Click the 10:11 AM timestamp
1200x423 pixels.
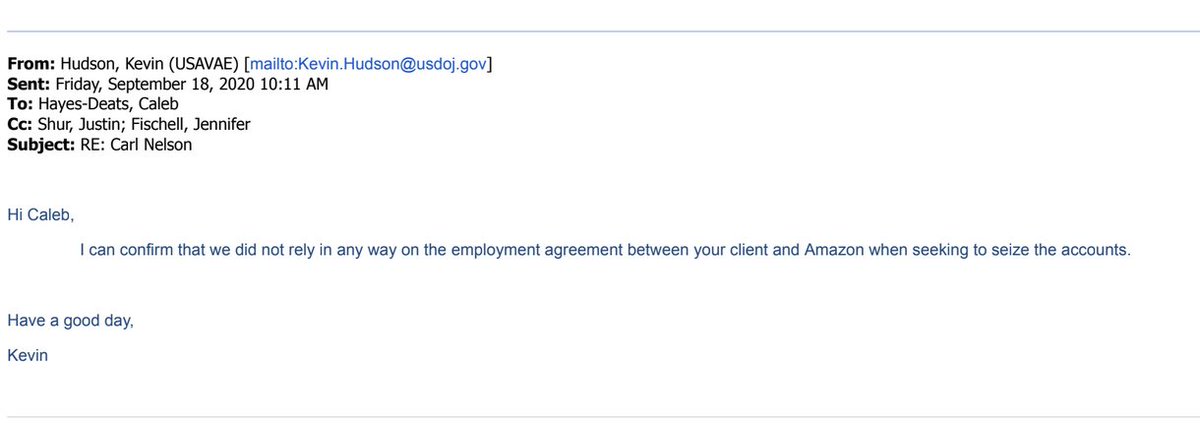click(296, 84)
